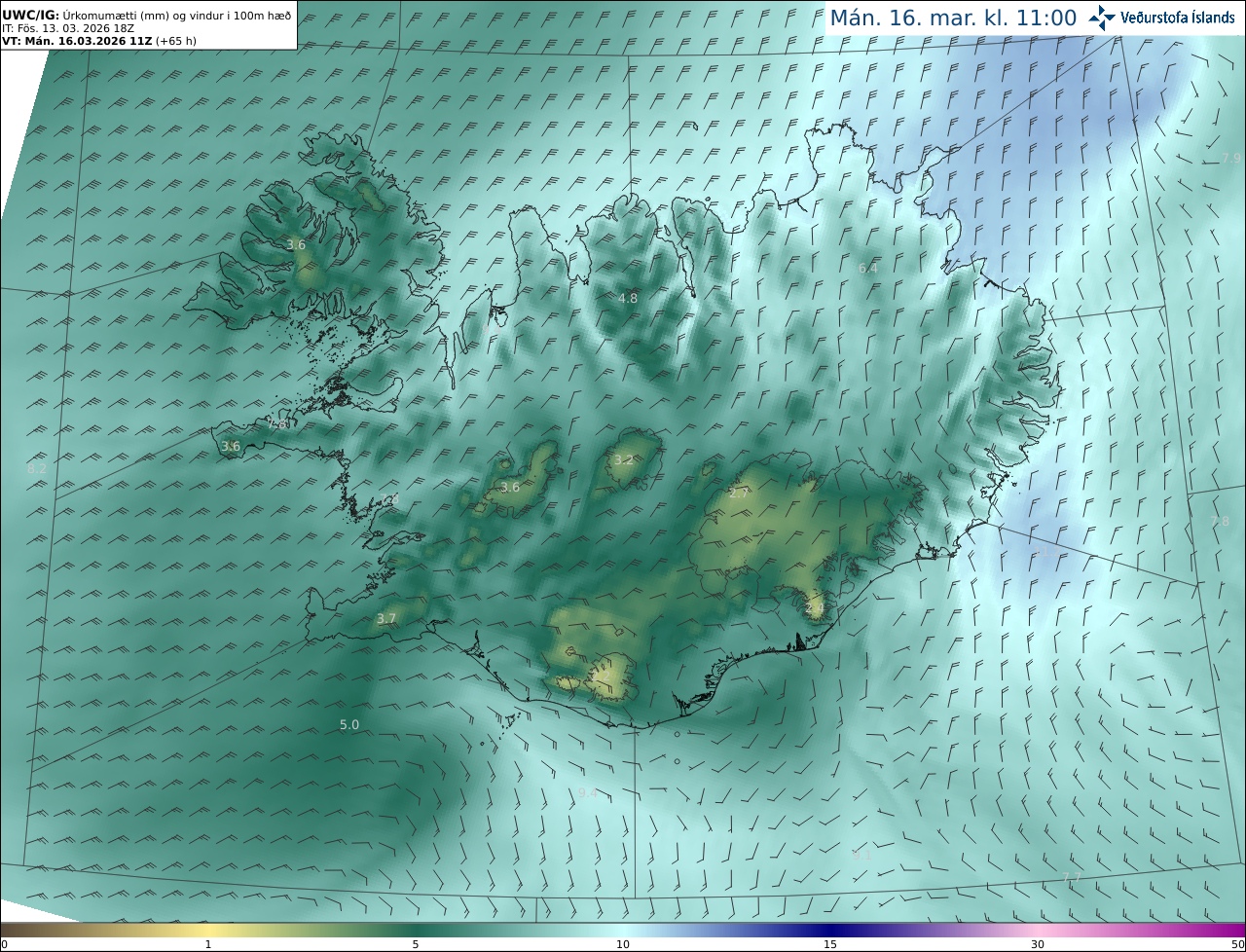1246x952 pixels.
Task: Click colour scale tick label 10
Action: tap(623, 944)
